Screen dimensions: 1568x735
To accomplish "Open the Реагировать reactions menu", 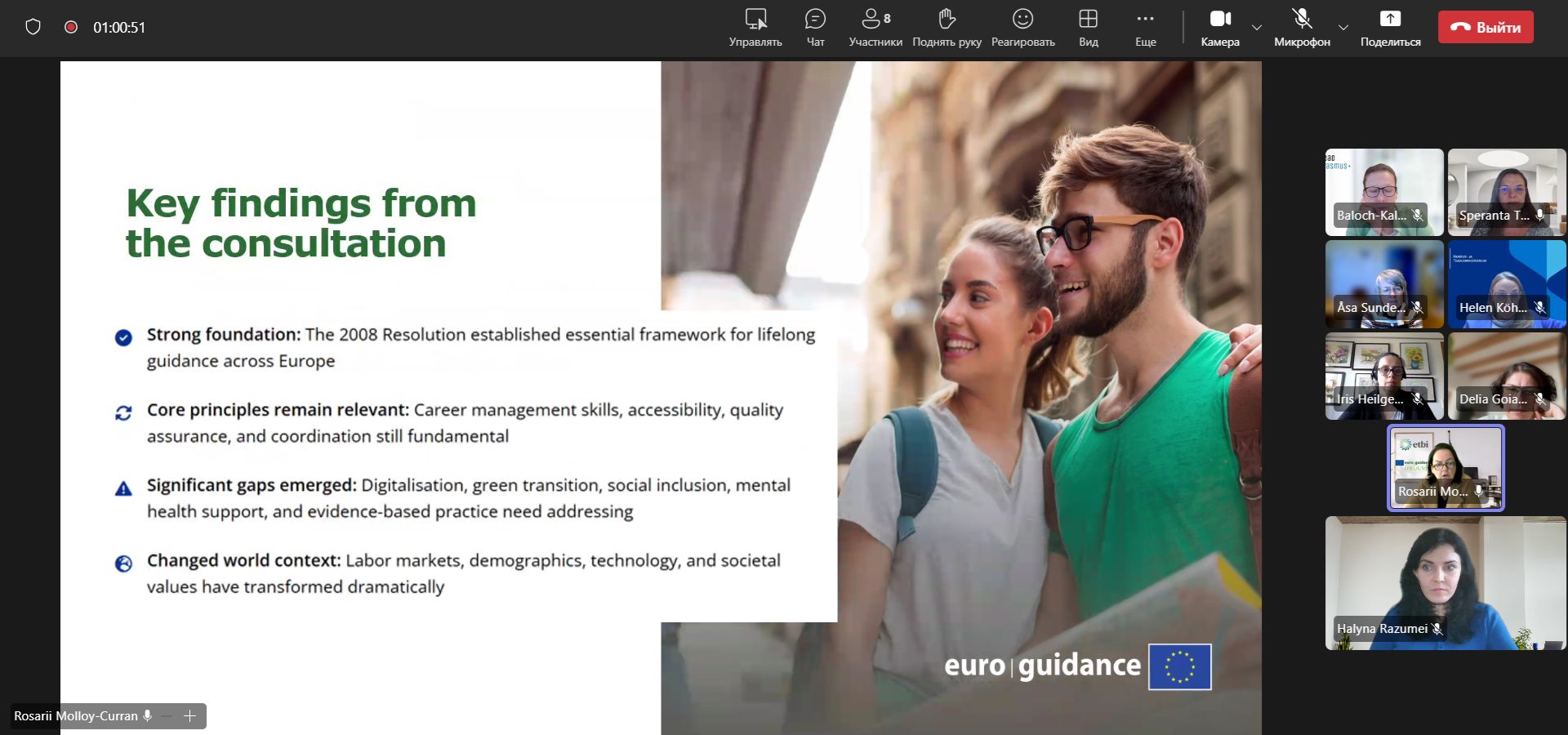I will point(1022,28).
